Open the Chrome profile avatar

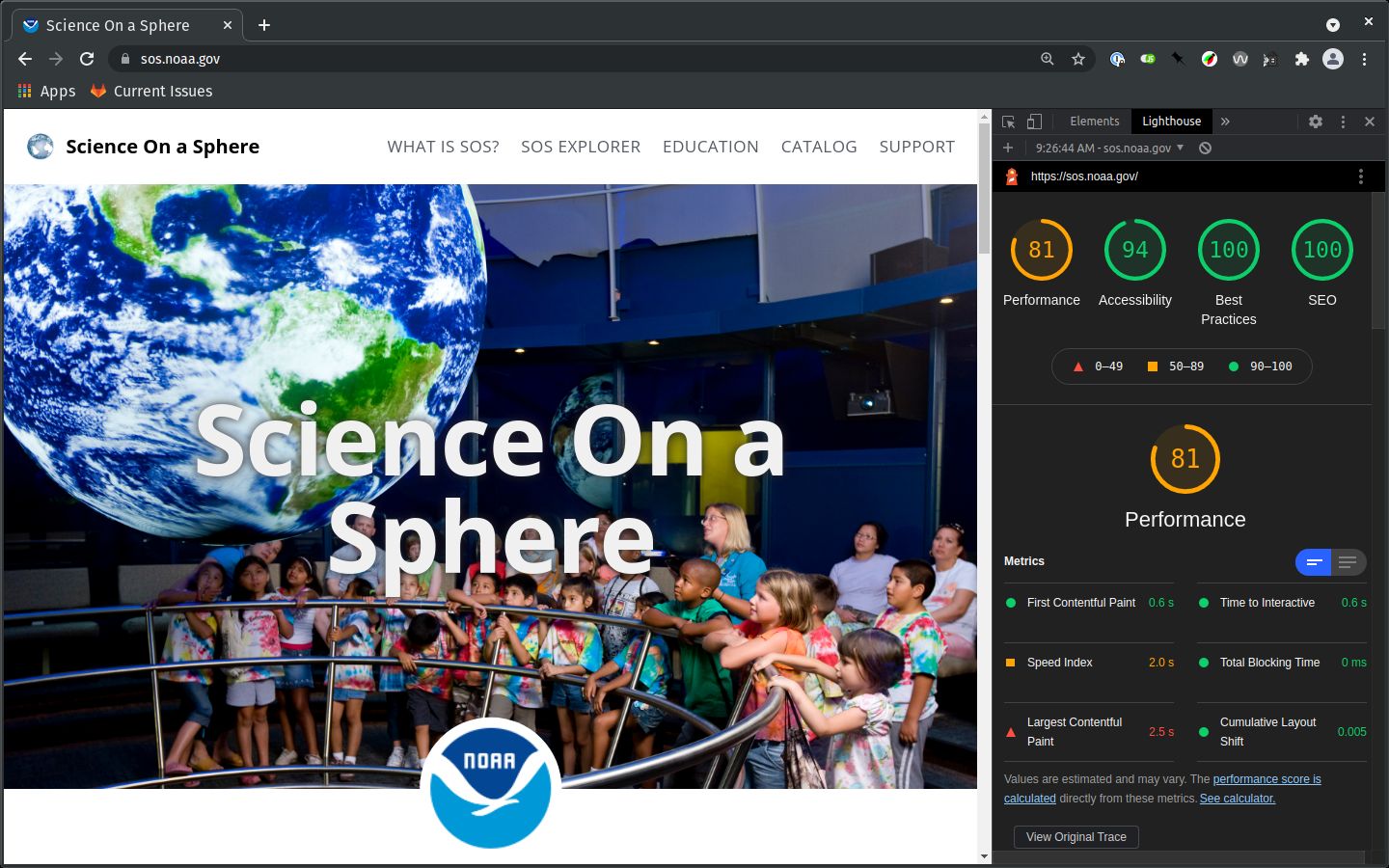1333,59
